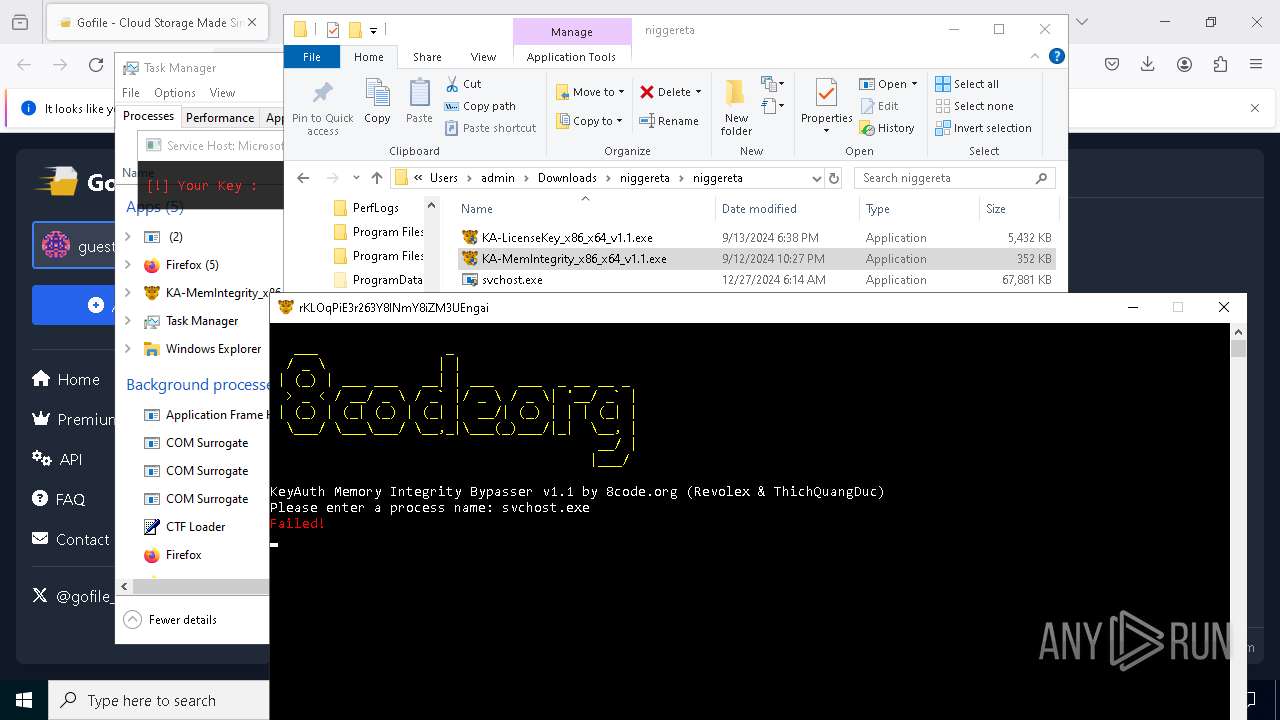Open the File tab in Explorer
1280x720 pixels.
[312, 57]
